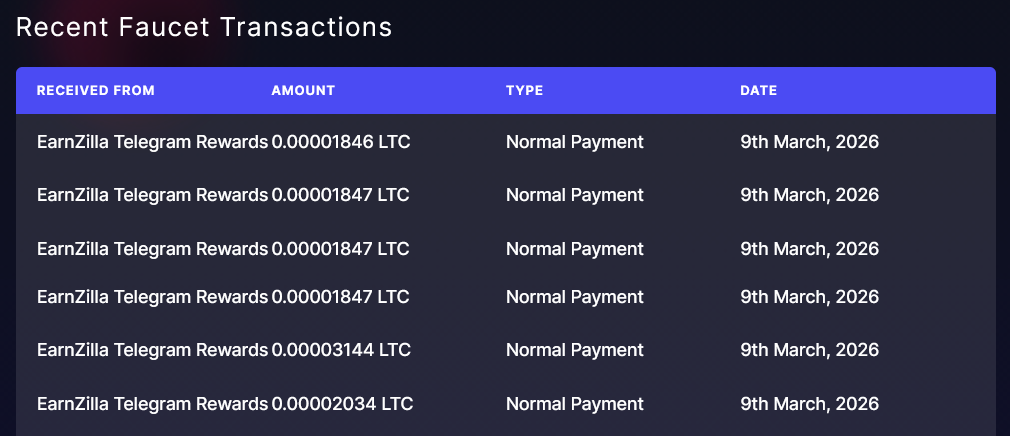Click the Amount column header
This screenshot has width=1010, height=436.
coord(303,91)
